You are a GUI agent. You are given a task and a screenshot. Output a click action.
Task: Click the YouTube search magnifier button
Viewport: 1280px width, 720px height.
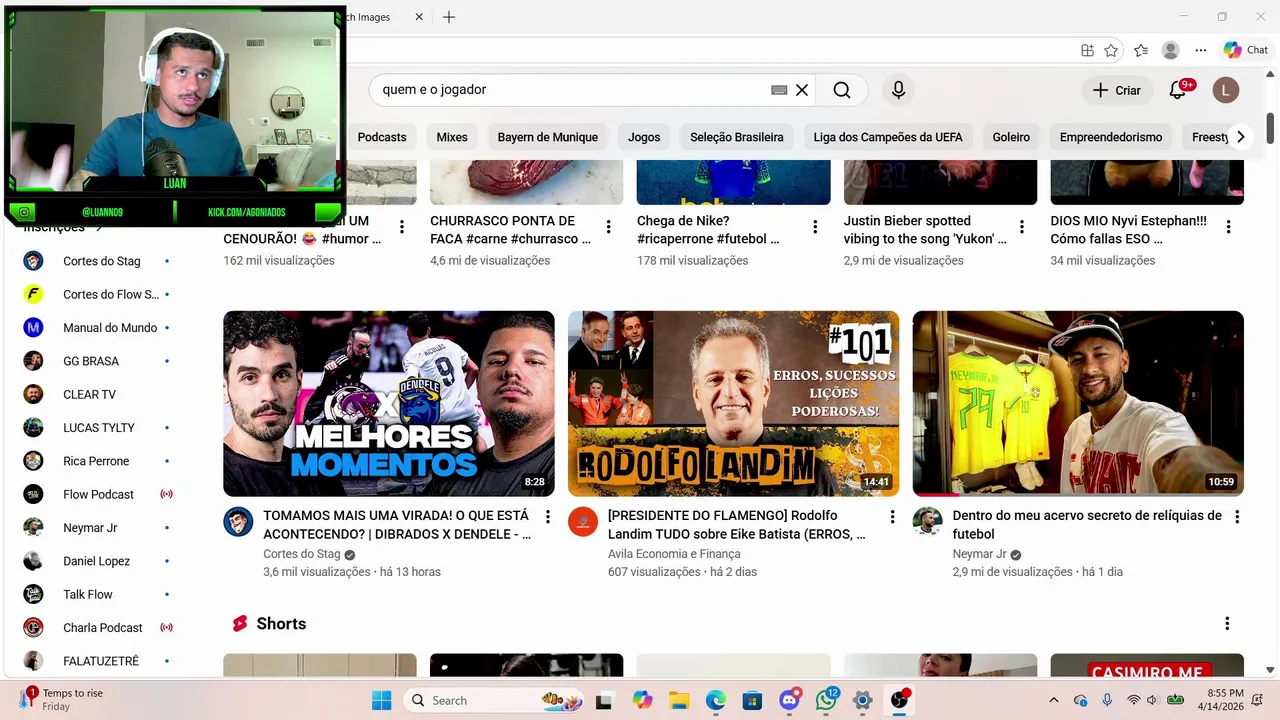coord(842,90)
